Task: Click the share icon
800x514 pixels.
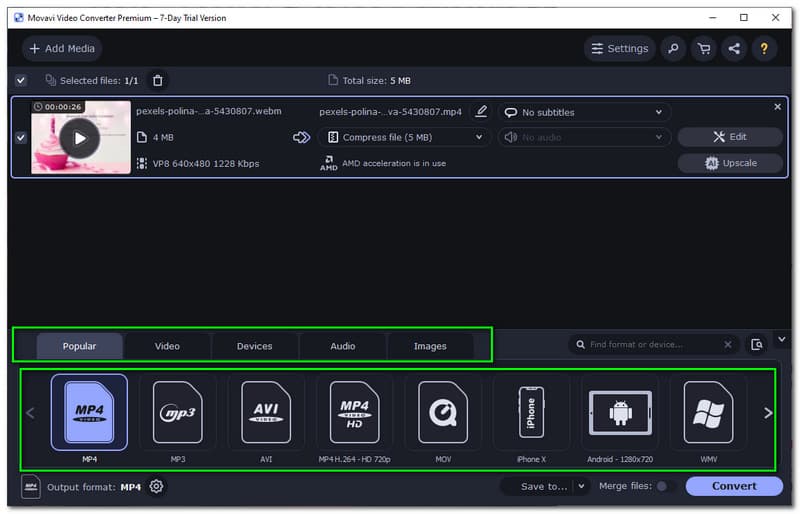Action: point(734,48)
